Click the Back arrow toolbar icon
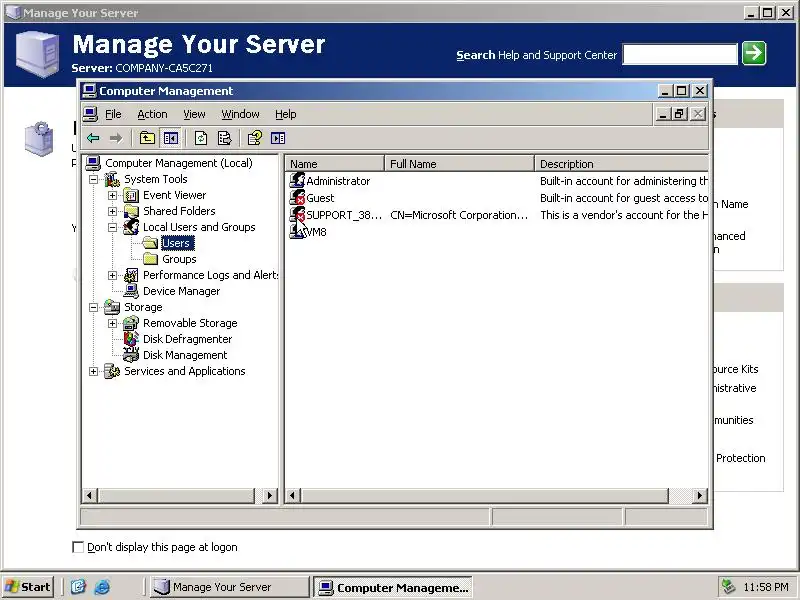This screenshot has height=600, width=800. tap(93, 138)
